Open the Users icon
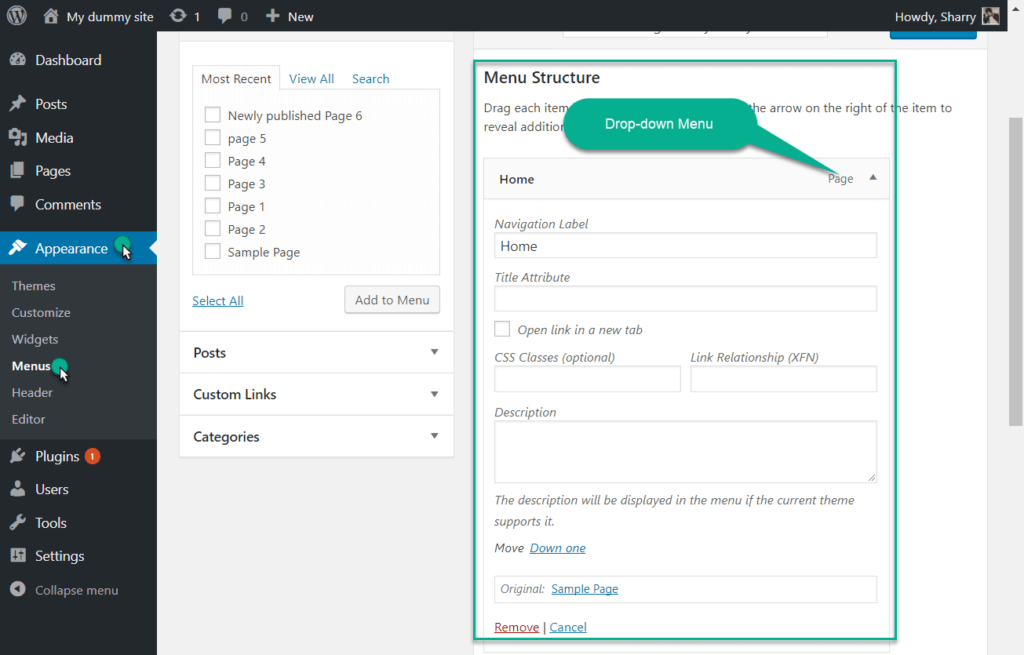 point(18,489)
